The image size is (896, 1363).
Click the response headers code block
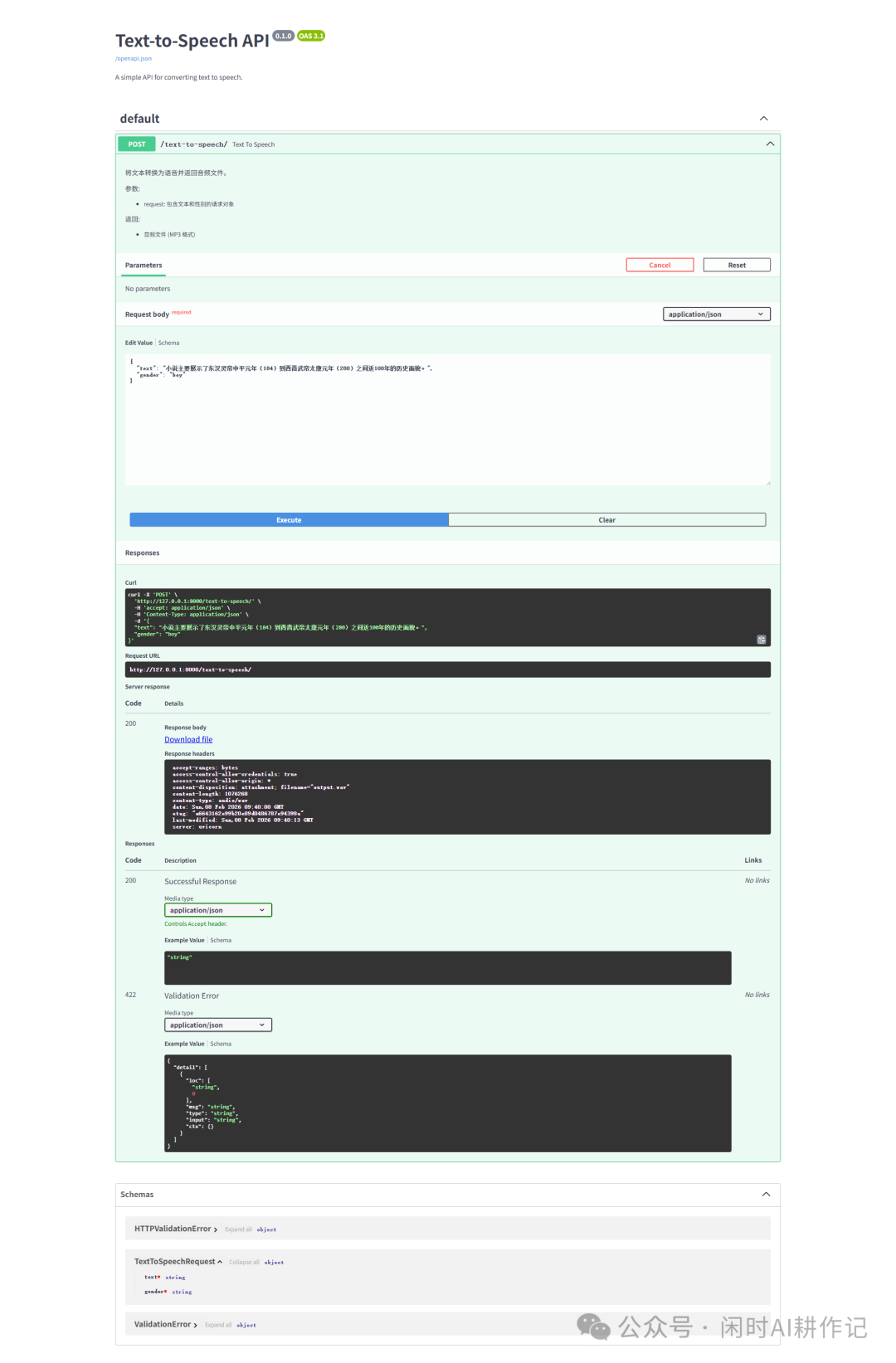[467, 797]
